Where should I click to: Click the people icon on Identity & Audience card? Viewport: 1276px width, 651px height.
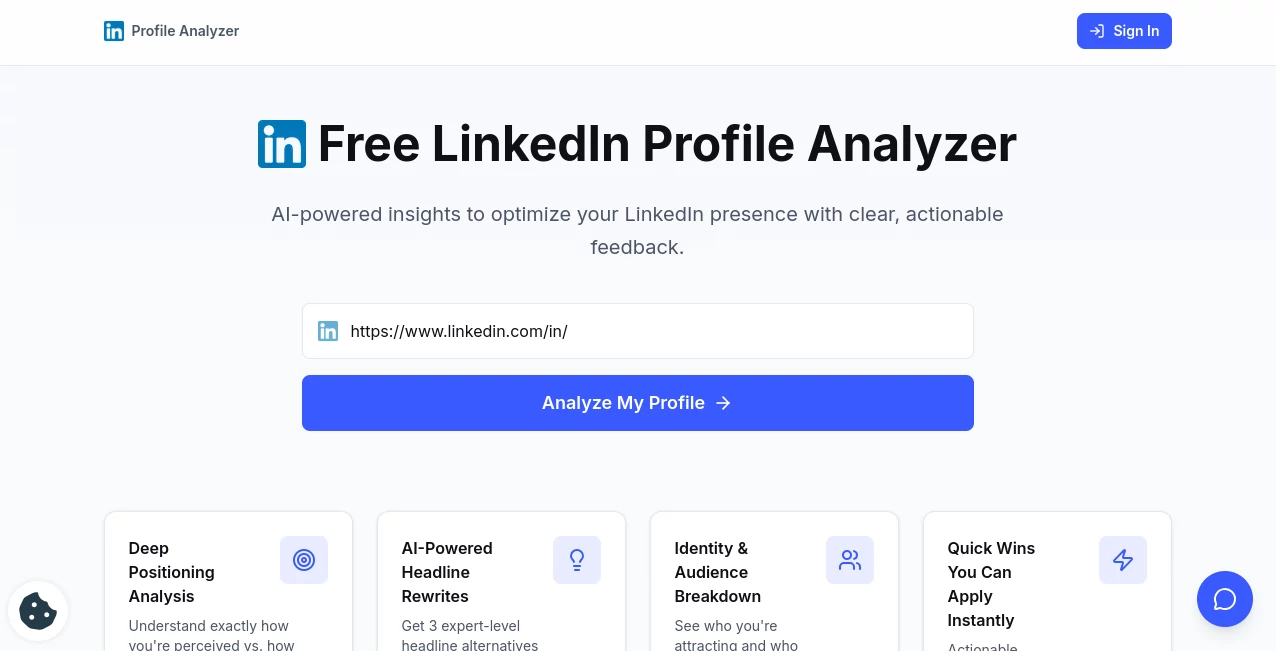click(850, 560)
